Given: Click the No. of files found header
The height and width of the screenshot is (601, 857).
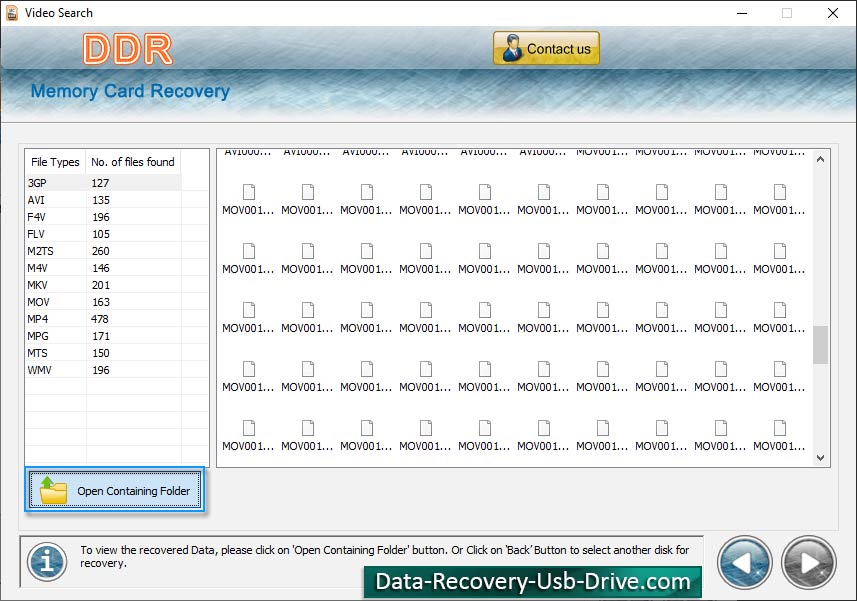Looking at the screenshot, I should click(x=133, y=162).
